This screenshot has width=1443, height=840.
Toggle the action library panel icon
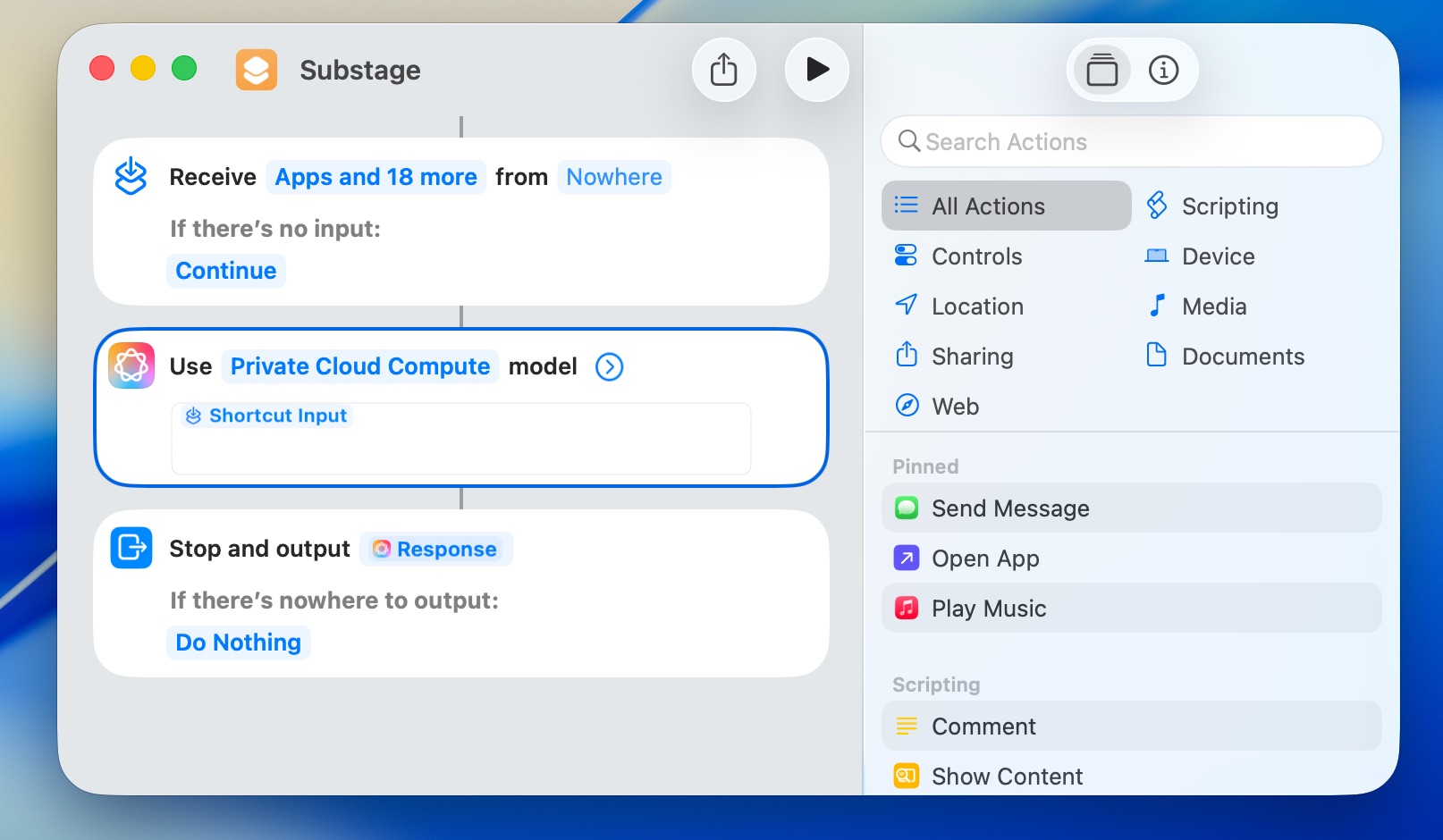pyautogui.click(x=1101, y=69)
